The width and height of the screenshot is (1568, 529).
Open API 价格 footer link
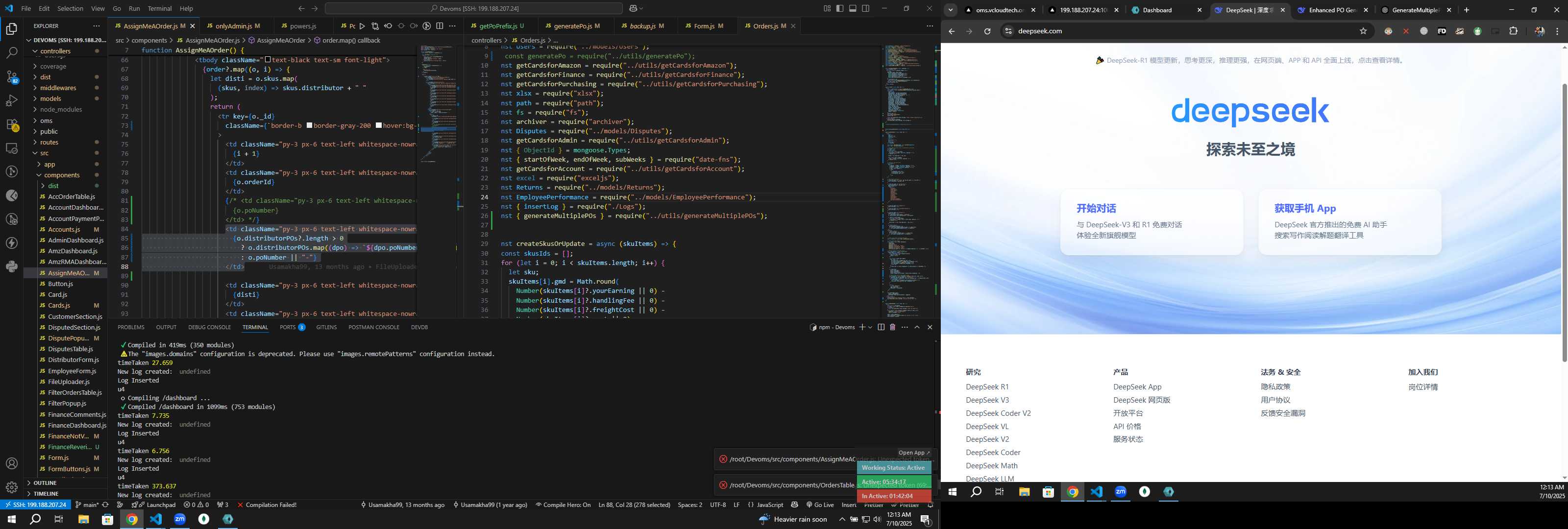click(1127, 427)
